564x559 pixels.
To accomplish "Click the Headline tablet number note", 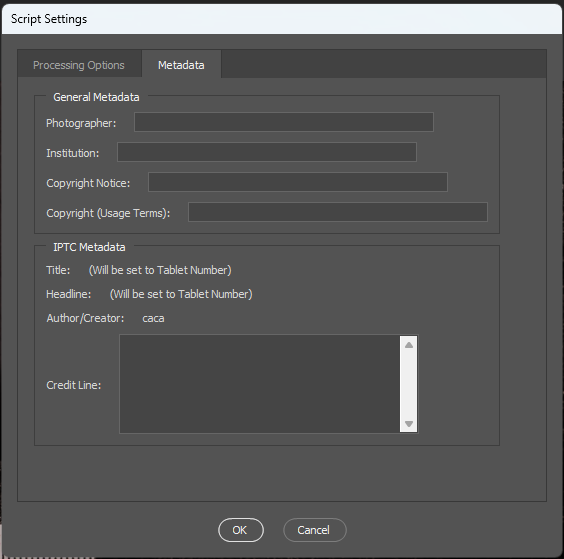I will point(181,294).
